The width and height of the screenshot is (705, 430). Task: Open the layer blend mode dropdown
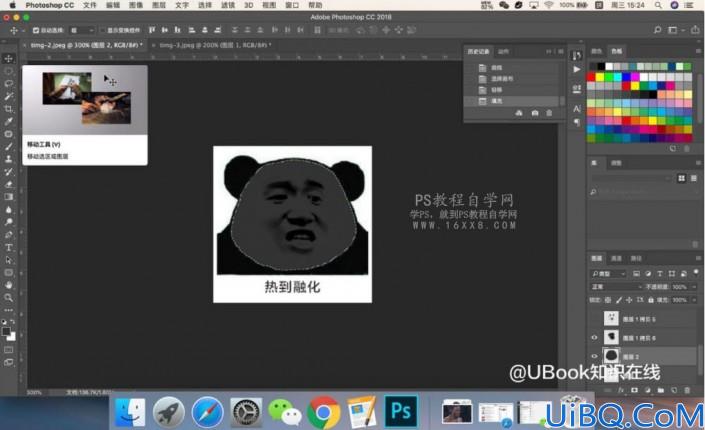click(x=616, y=287)
